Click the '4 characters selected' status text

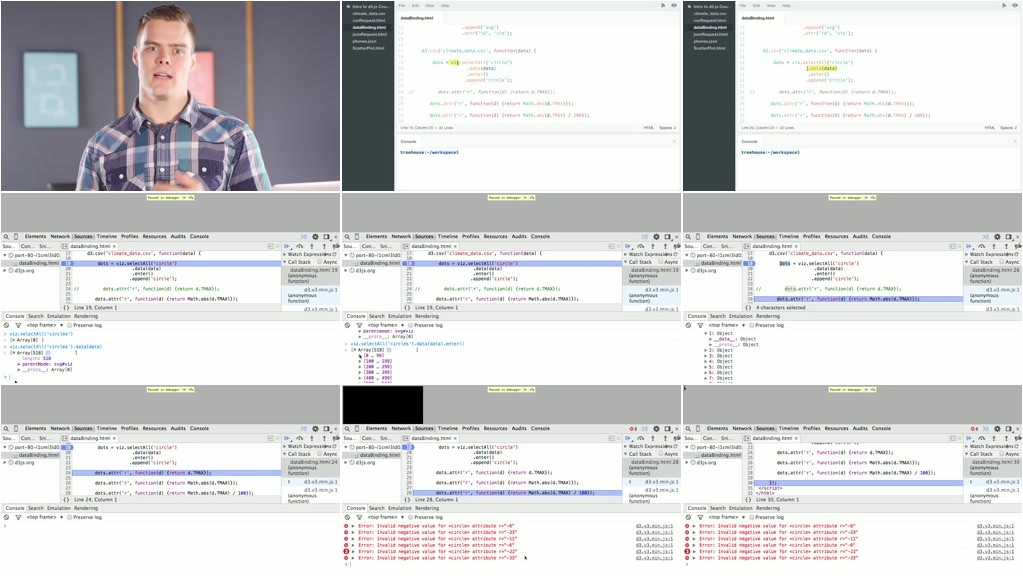point(780,308)
